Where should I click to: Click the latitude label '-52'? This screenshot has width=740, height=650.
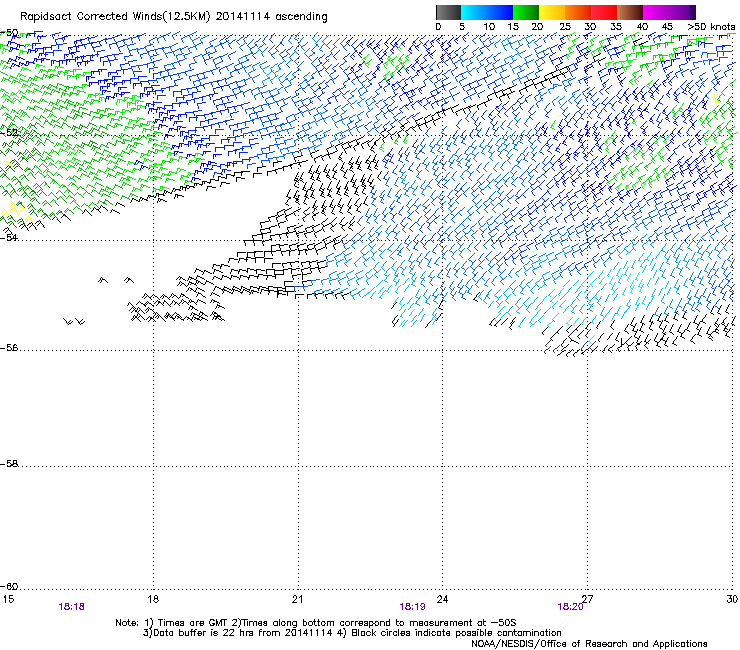tap(9, 133)
